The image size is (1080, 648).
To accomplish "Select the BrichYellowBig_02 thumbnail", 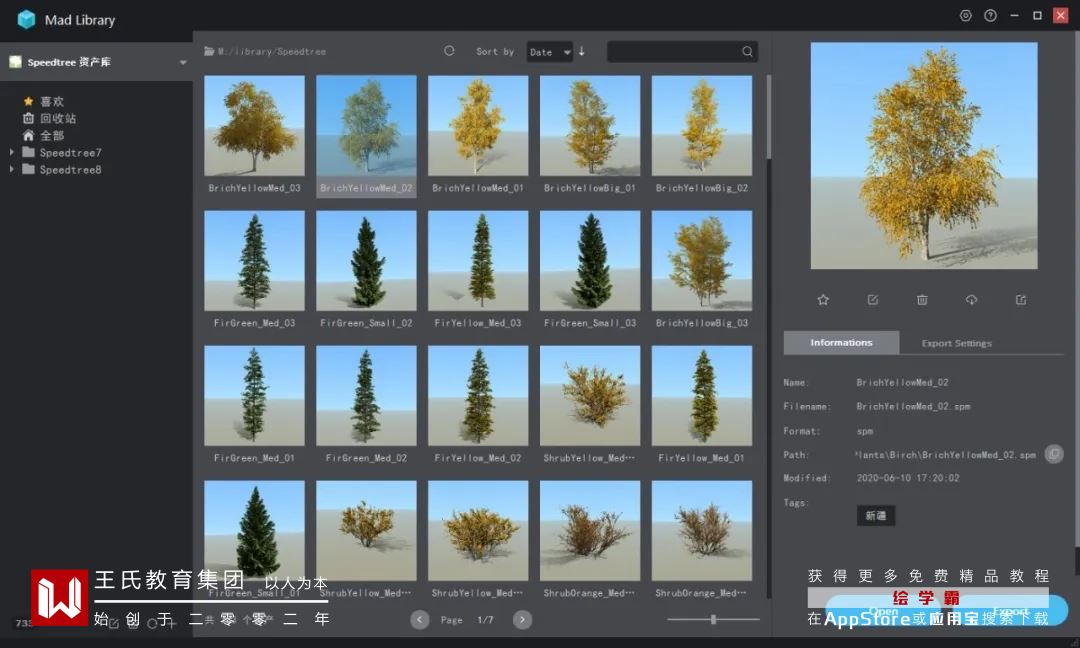I will (702, 125).
